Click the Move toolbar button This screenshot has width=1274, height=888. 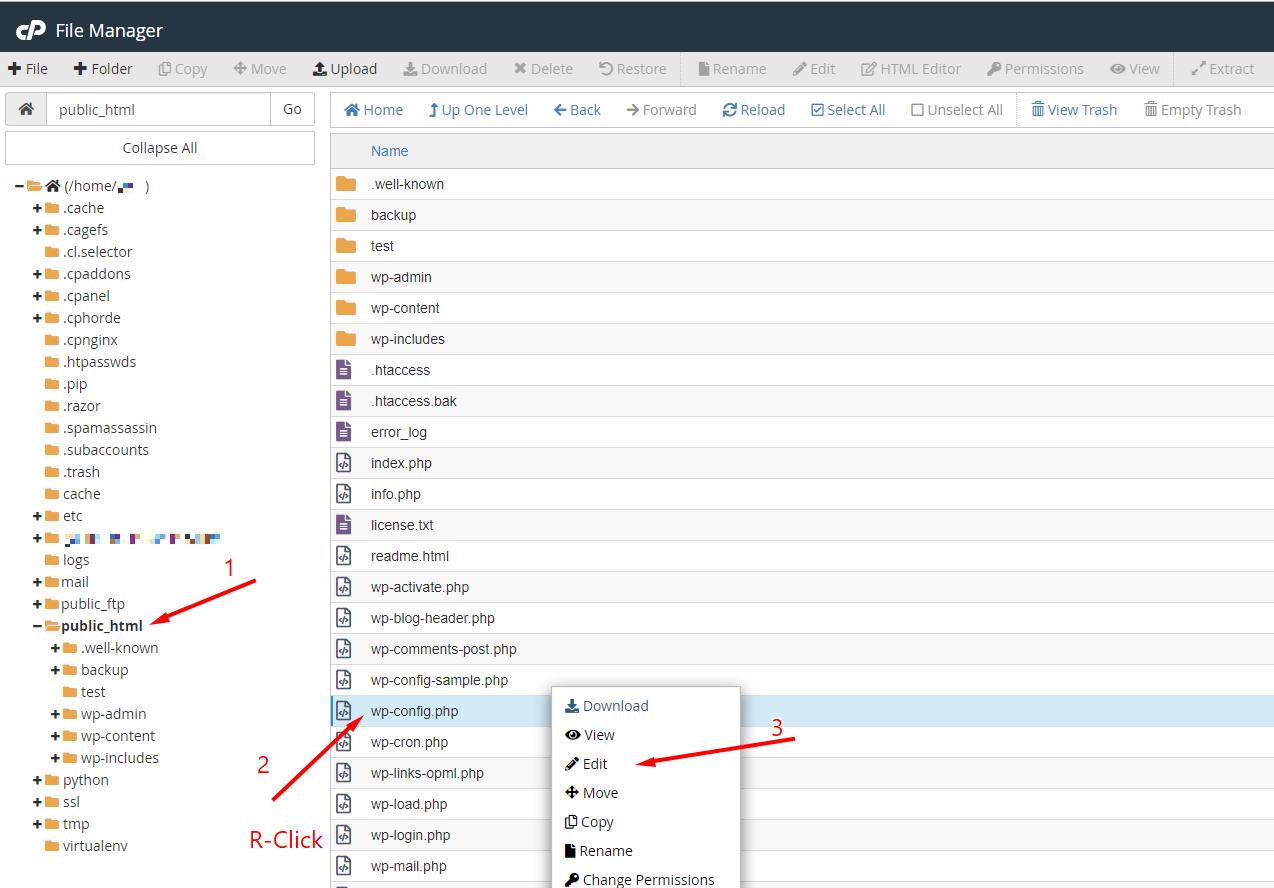(x=260, y=69)
